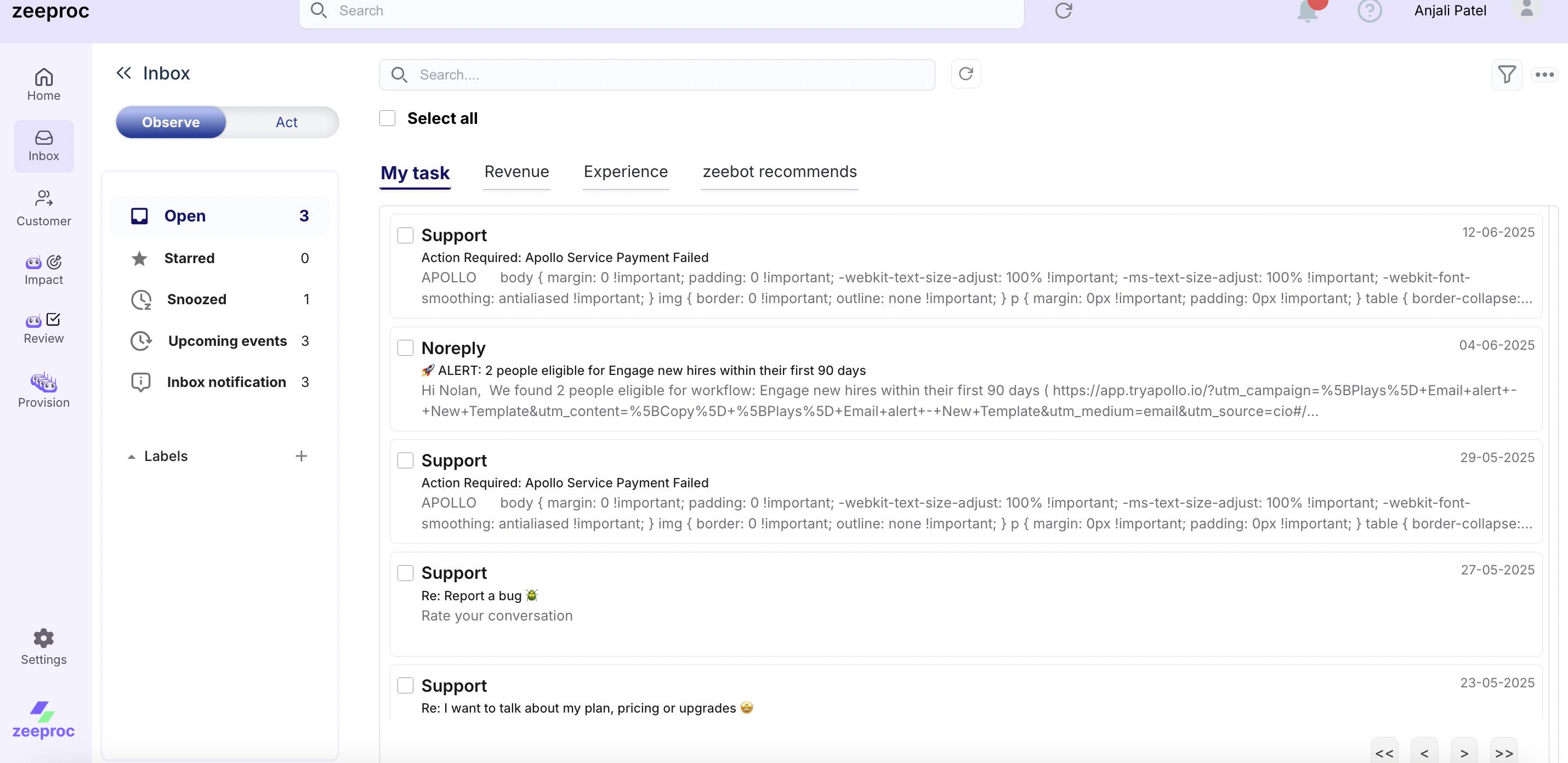Click the inbox Search.... field

(657, 74)
